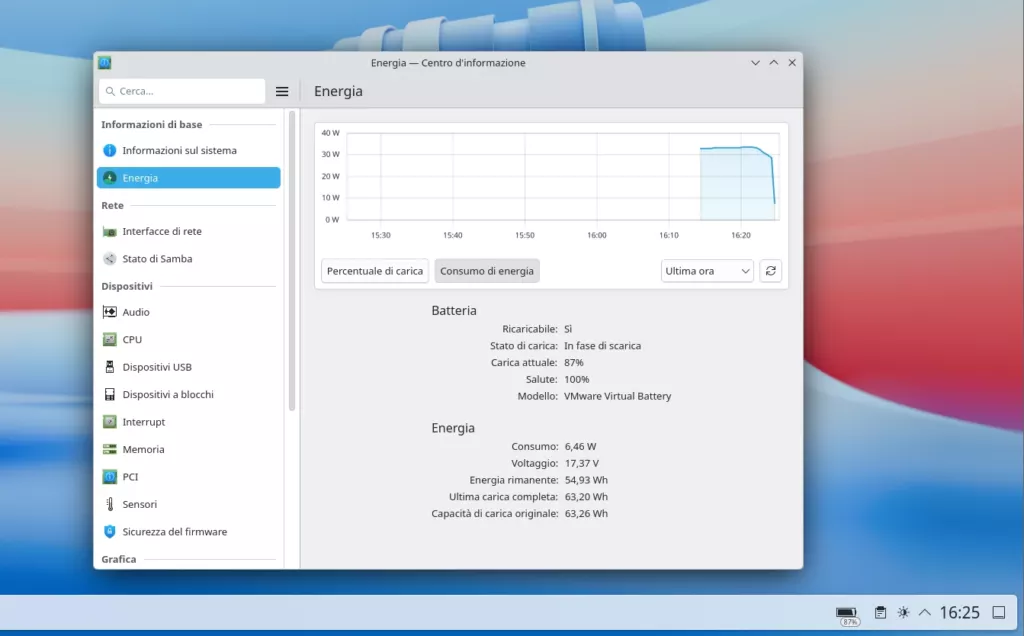Click the Sensori thermometer icon
Viewport: 1024px width, 636px height.
(x=110, y=504)
